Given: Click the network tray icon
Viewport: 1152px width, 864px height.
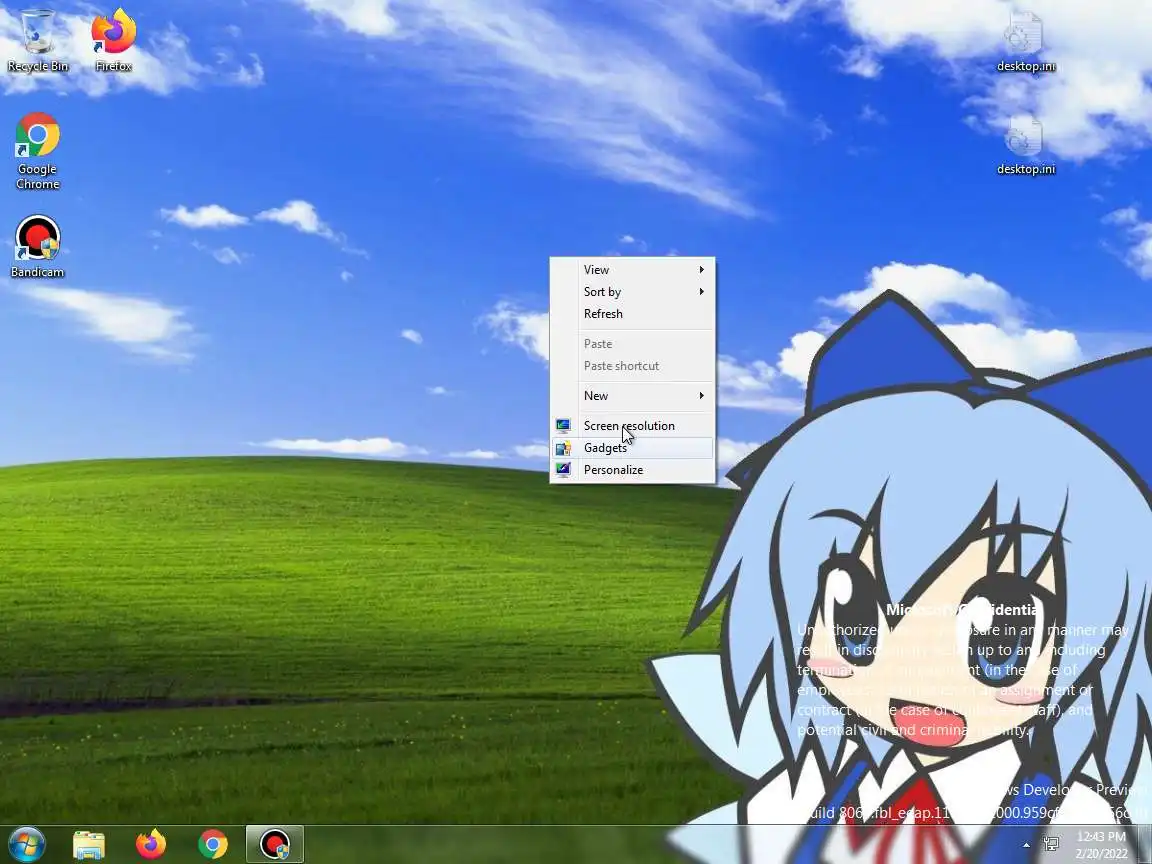Looking at the screenshot, I should click(x=1051, y=844).
